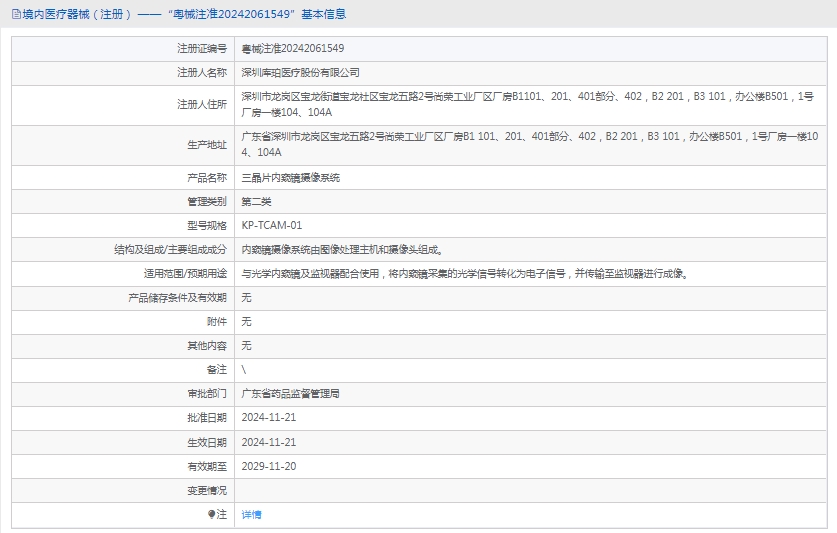Click the model value KP-TCAM-01

(271, 225)
